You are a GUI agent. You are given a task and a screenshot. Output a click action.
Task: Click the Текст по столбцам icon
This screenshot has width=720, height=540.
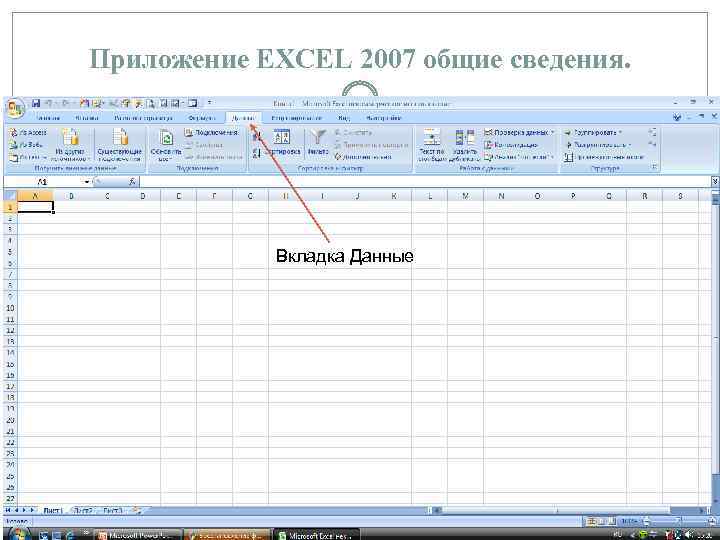pos(432,137)
